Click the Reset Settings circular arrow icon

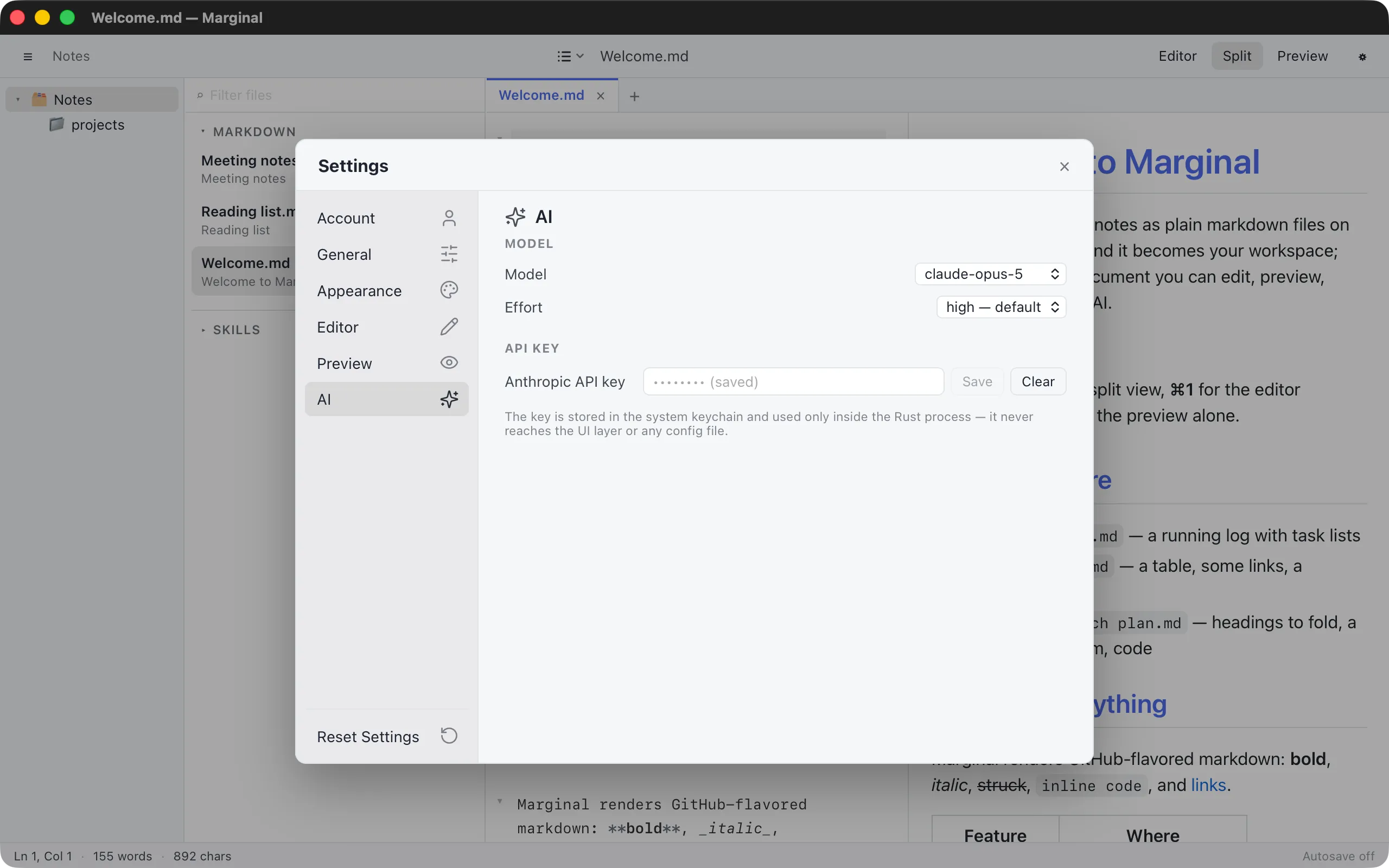pos(449,736)
